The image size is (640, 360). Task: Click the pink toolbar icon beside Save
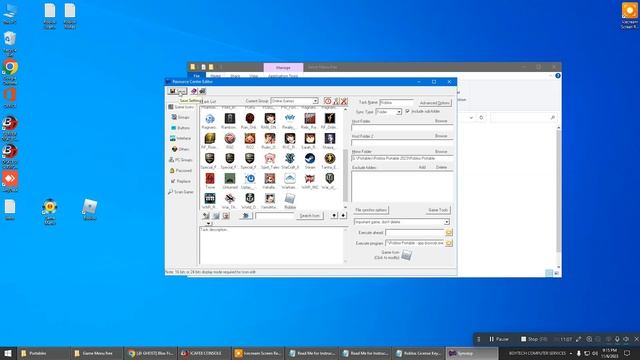pyautogui.click(x=194, y=91)
